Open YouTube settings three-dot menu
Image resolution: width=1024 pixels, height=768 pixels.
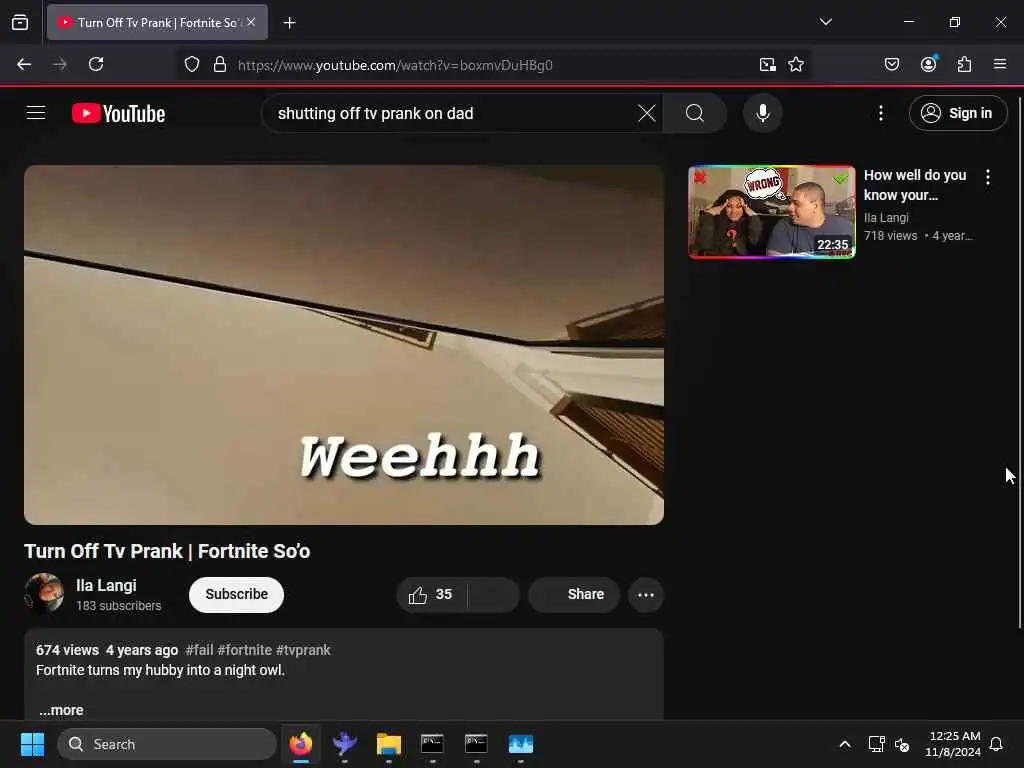click(x=880, y=113)
